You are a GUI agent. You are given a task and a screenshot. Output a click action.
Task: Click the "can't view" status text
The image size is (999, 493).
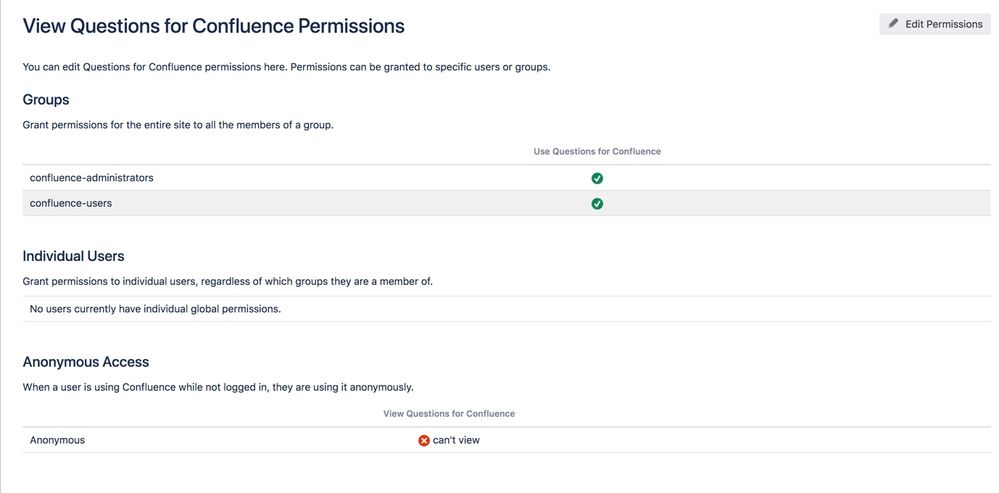pos(456,440)
